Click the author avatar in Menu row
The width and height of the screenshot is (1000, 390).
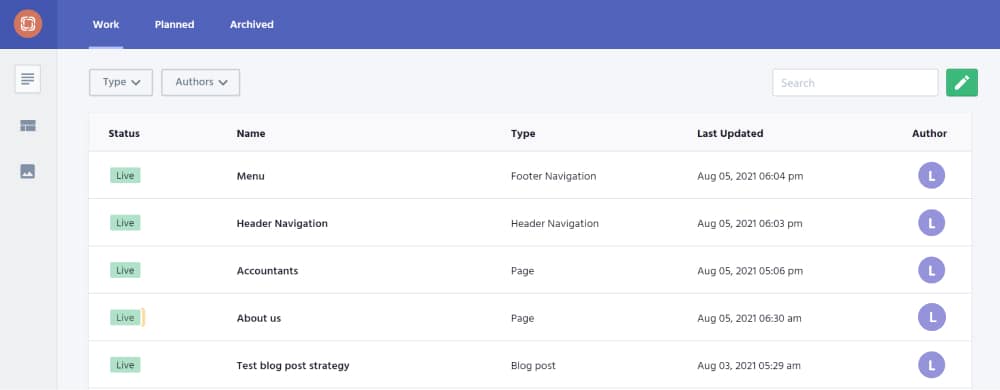tap(931, 175)
